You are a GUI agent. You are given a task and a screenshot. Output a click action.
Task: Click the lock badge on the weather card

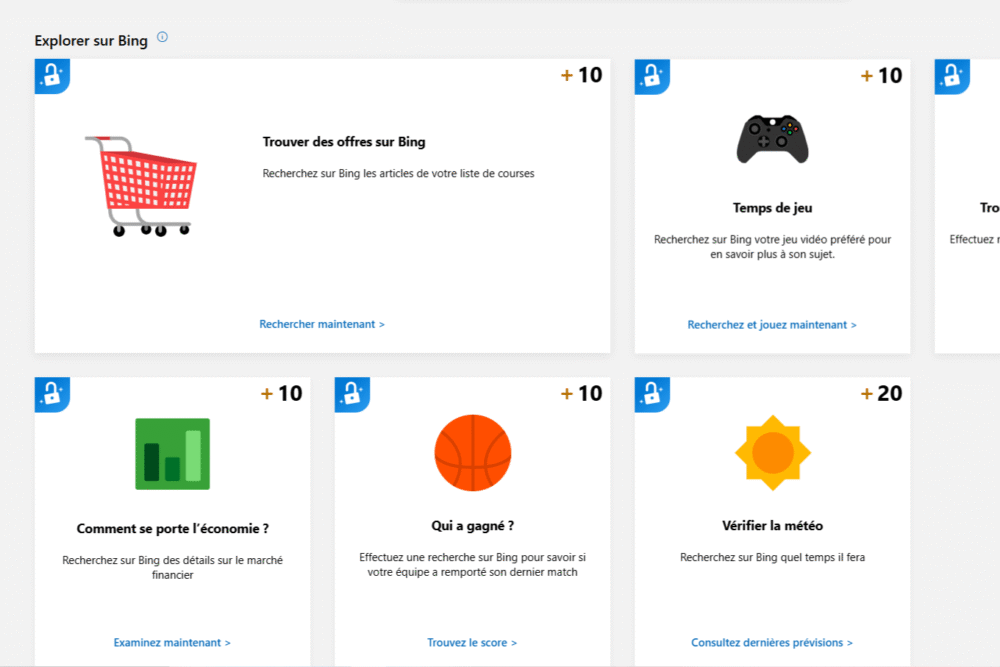652,394
